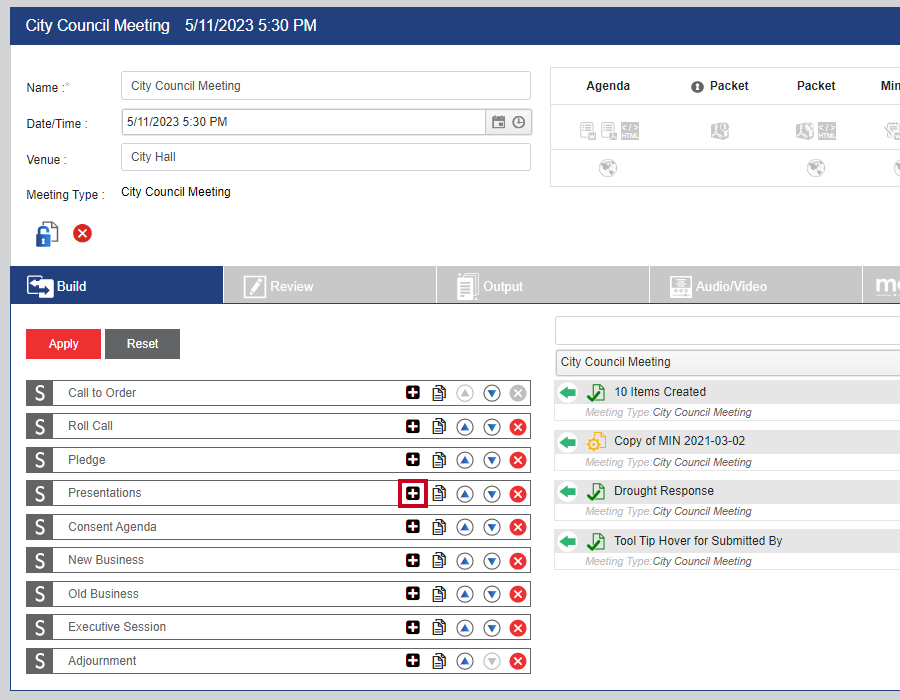Copy the Consent Agenda section
Viewport: 900px width, 700px height.
click(439, 527)
